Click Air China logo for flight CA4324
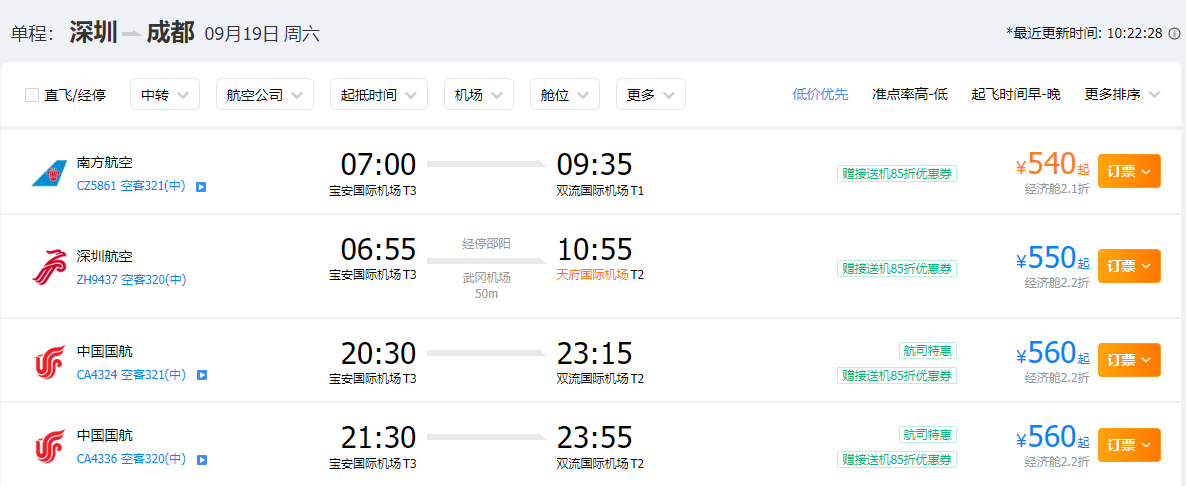Screen dimensions: 1186x486 (49, 362)
